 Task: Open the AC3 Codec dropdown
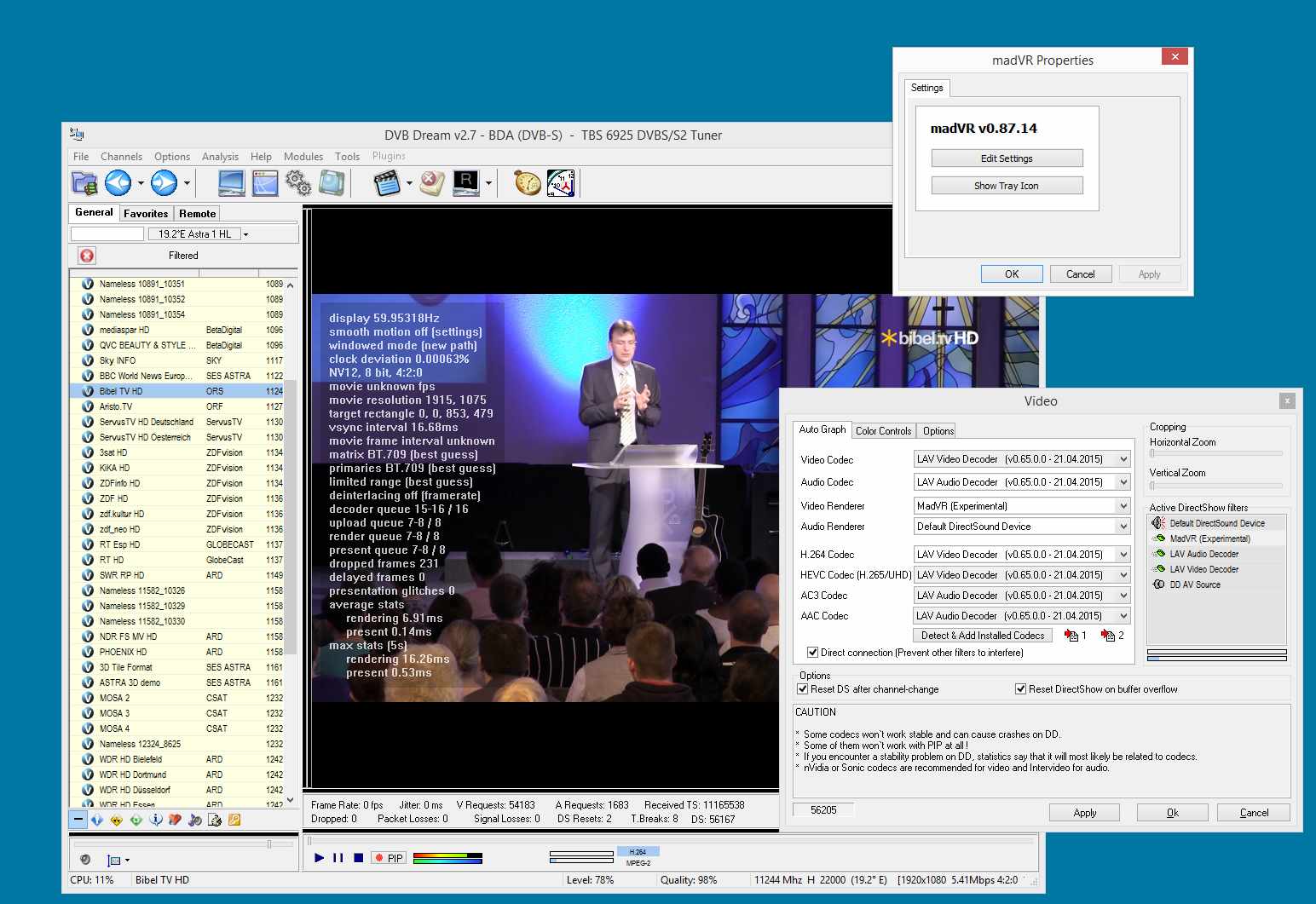point(1022,596)
